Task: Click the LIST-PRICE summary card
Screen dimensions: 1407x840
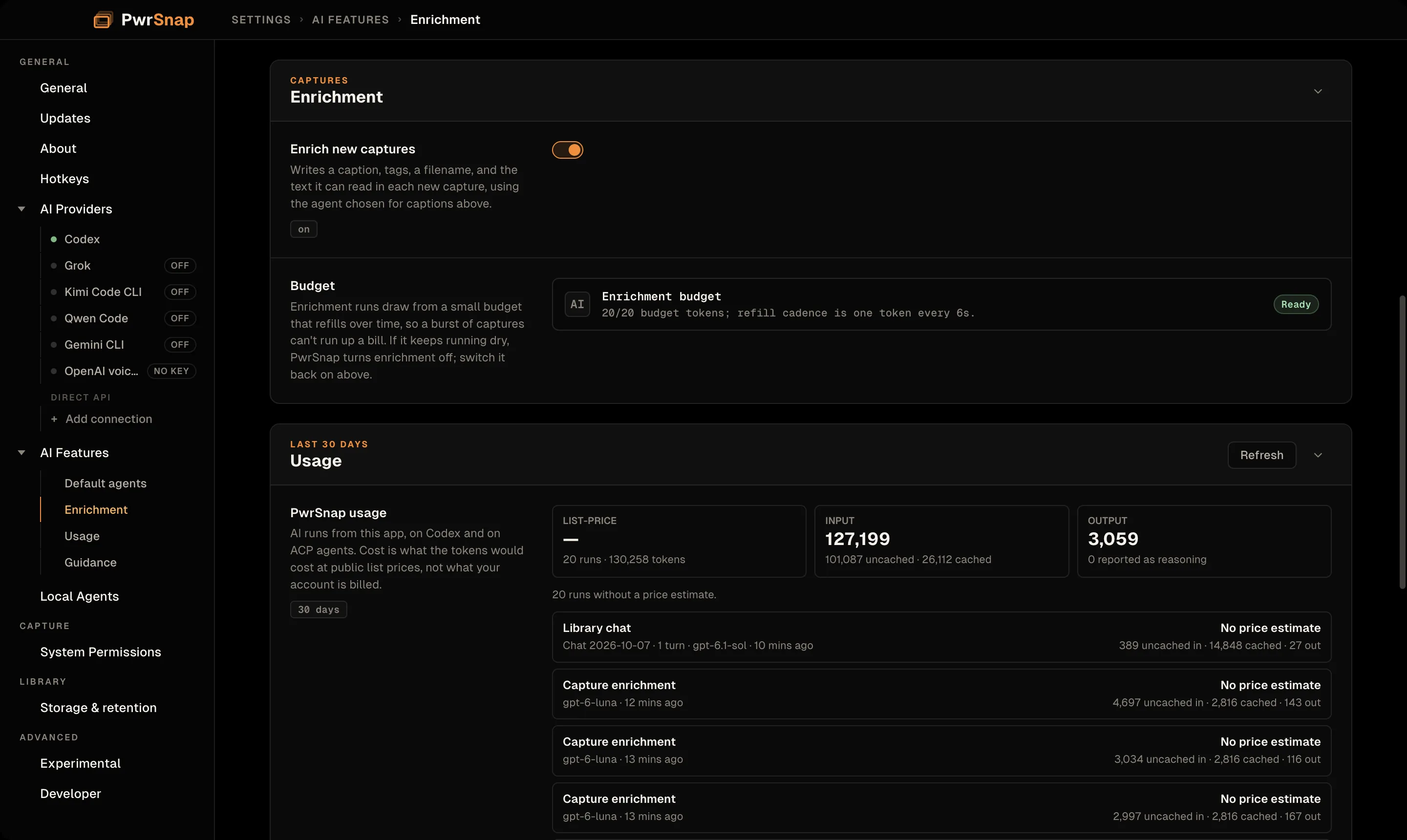Action: (x=679, y=541)
